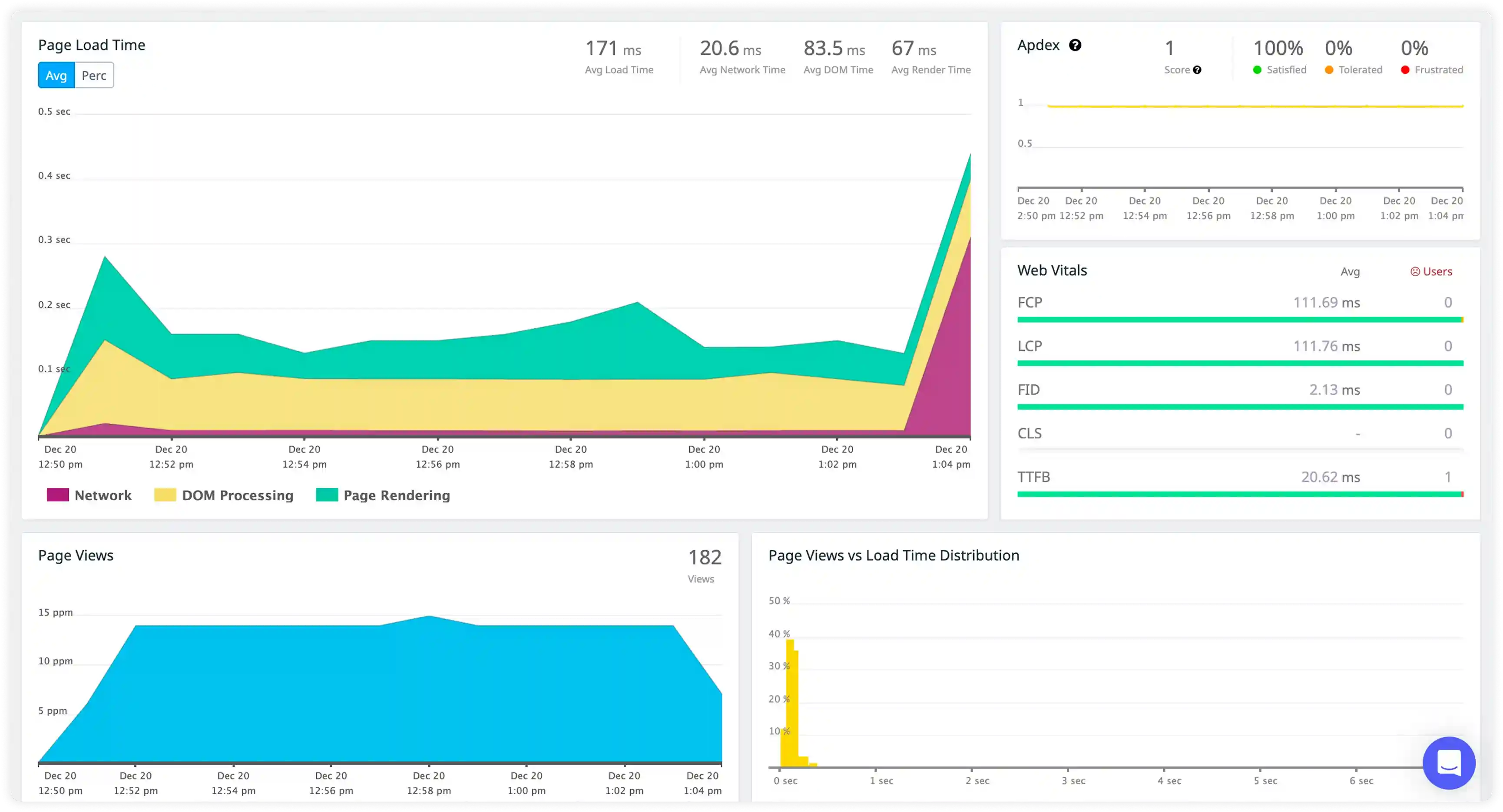Click the green Satisfied status dot
The width and height of the screenshot is (1503, 812).
(1258, 70)
